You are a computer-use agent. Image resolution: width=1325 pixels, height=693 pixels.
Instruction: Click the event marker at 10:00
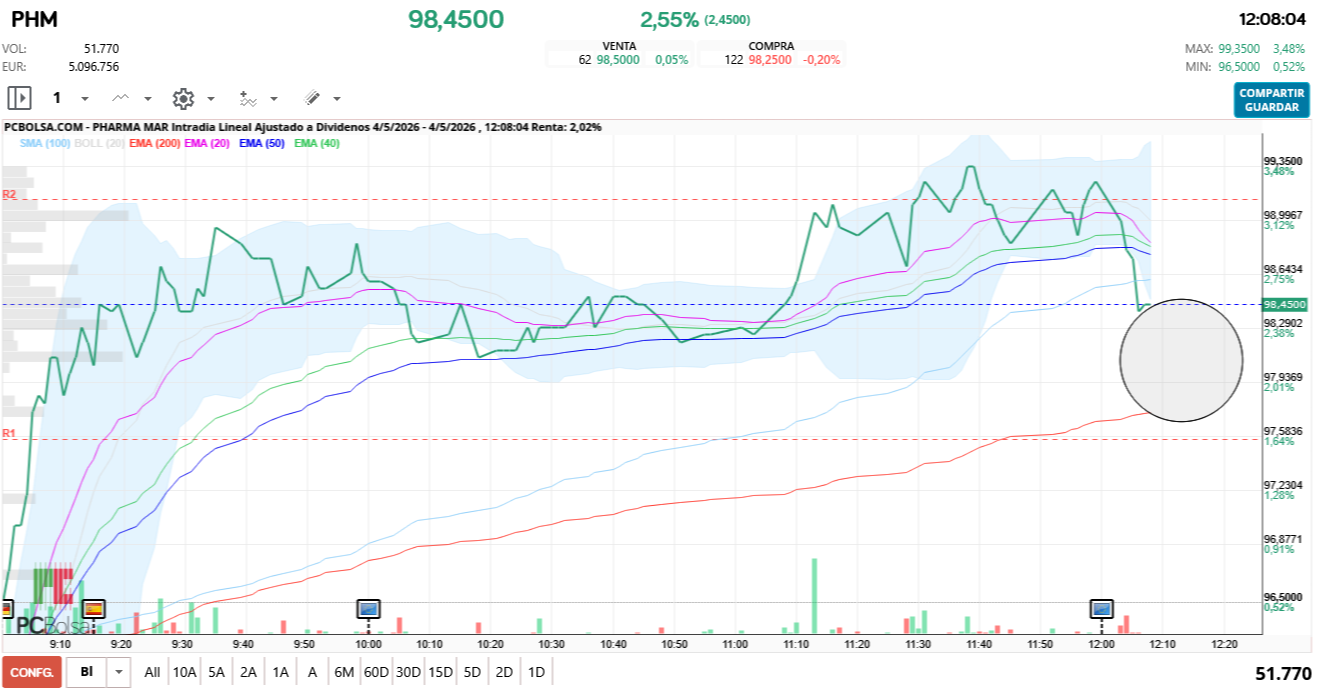(369, 608)
